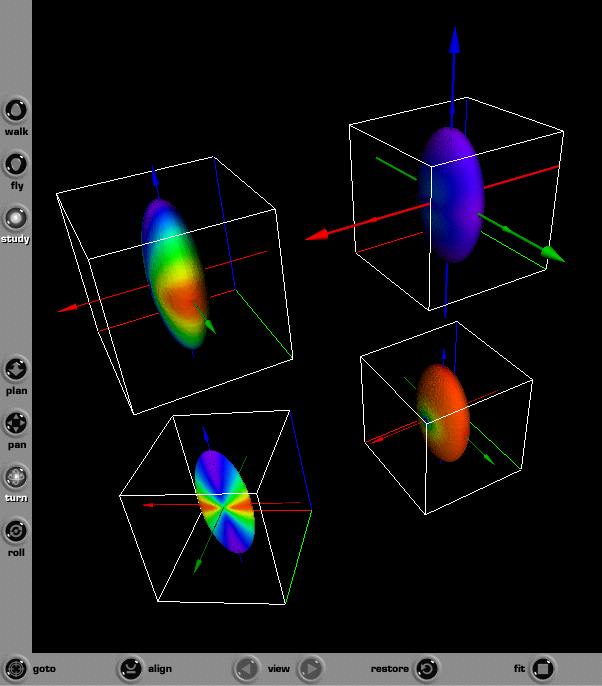
Task: Enable the turn navigation icon
Action: [16, 477]
